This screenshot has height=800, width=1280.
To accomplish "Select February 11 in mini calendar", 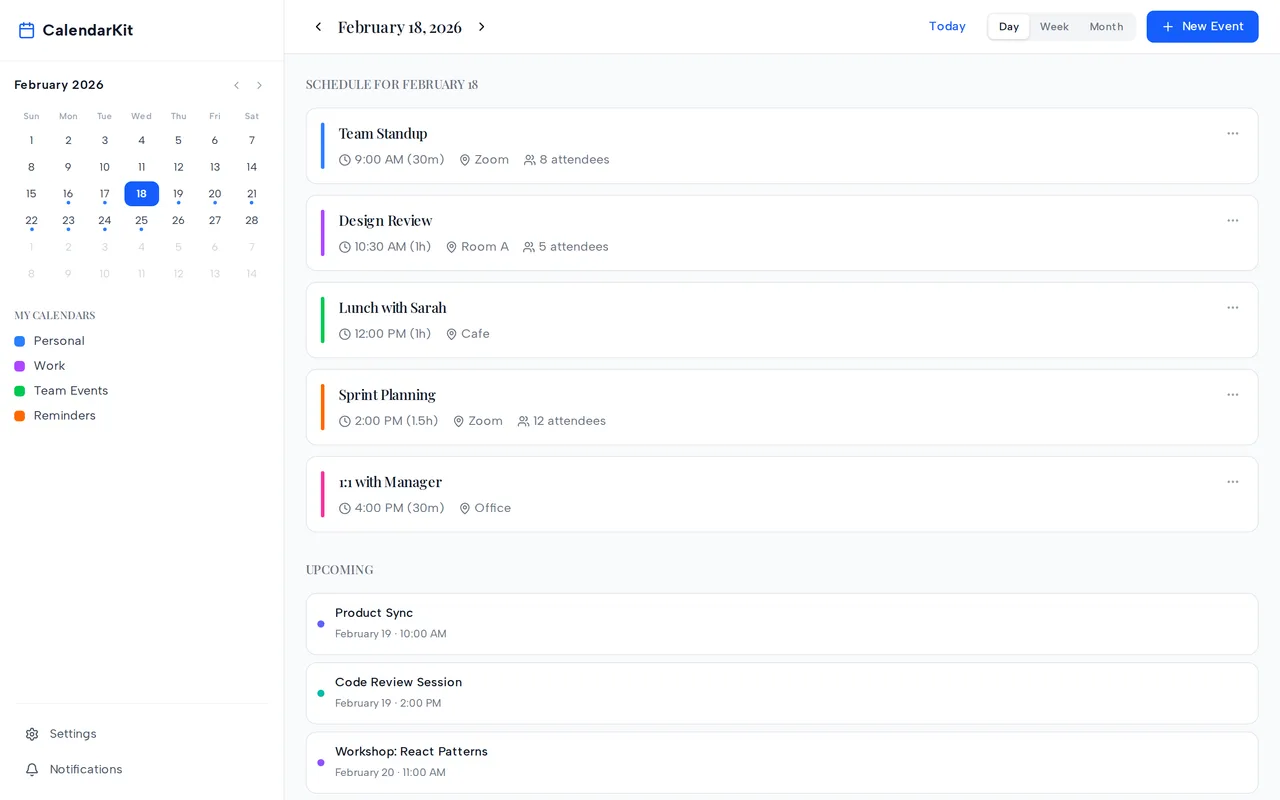I will tap(141, 167).
